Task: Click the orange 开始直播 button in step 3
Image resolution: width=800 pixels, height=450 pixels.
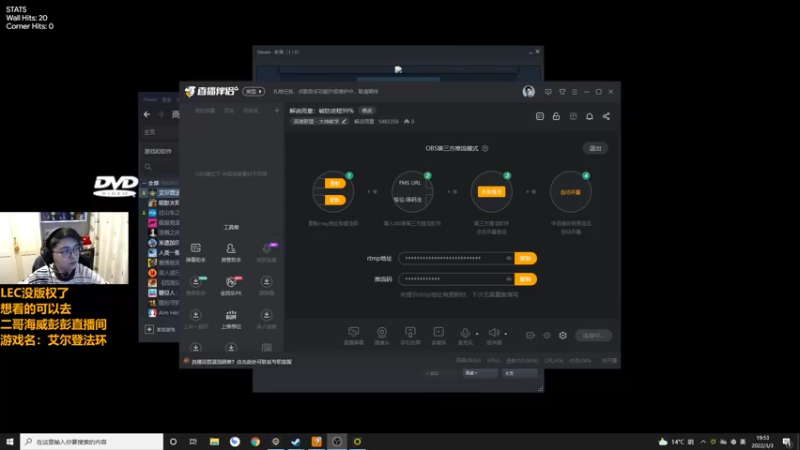Action: click(491, 192)
